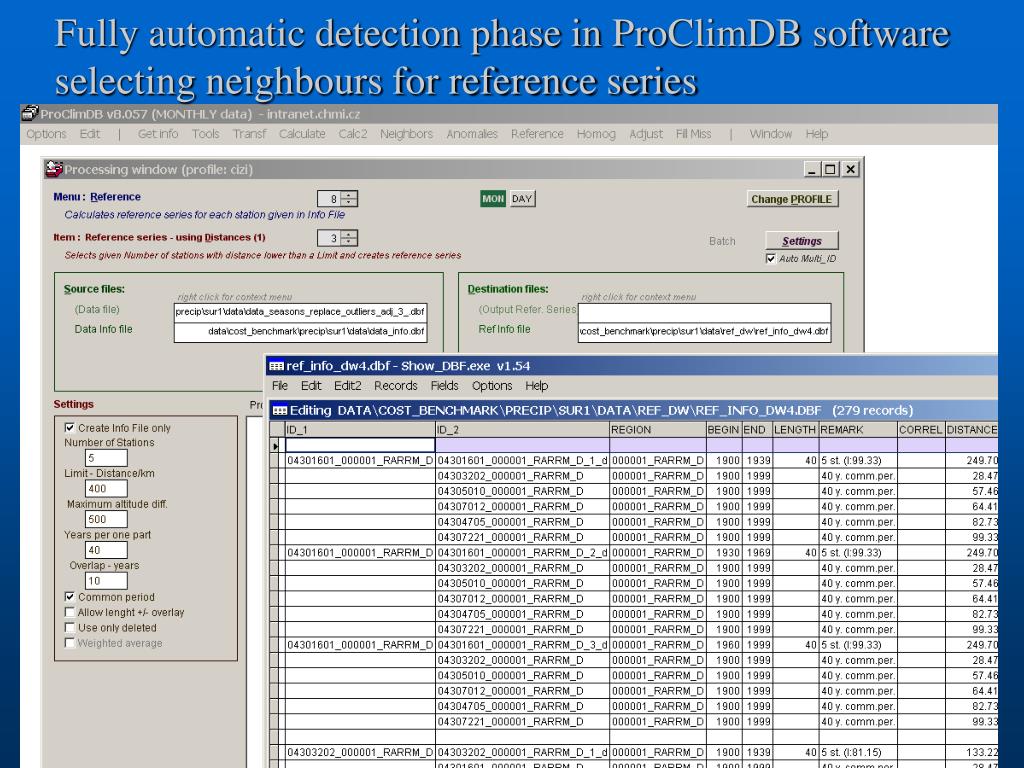Screen dimensions: 1024x768
Task: Open the Get info menu
Action: pos(157,134)
